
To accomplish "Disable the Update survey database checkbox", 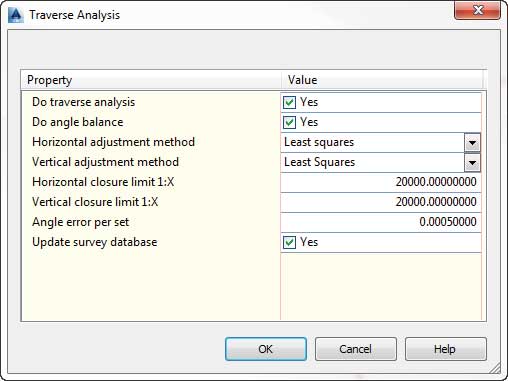I will (289, 242).
